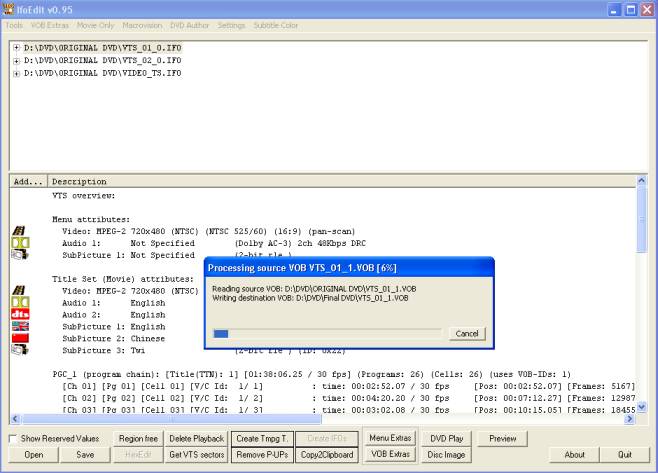Click the DVD Play button
The width and height of the screenshot is (658, 473).
pos(446,439)
